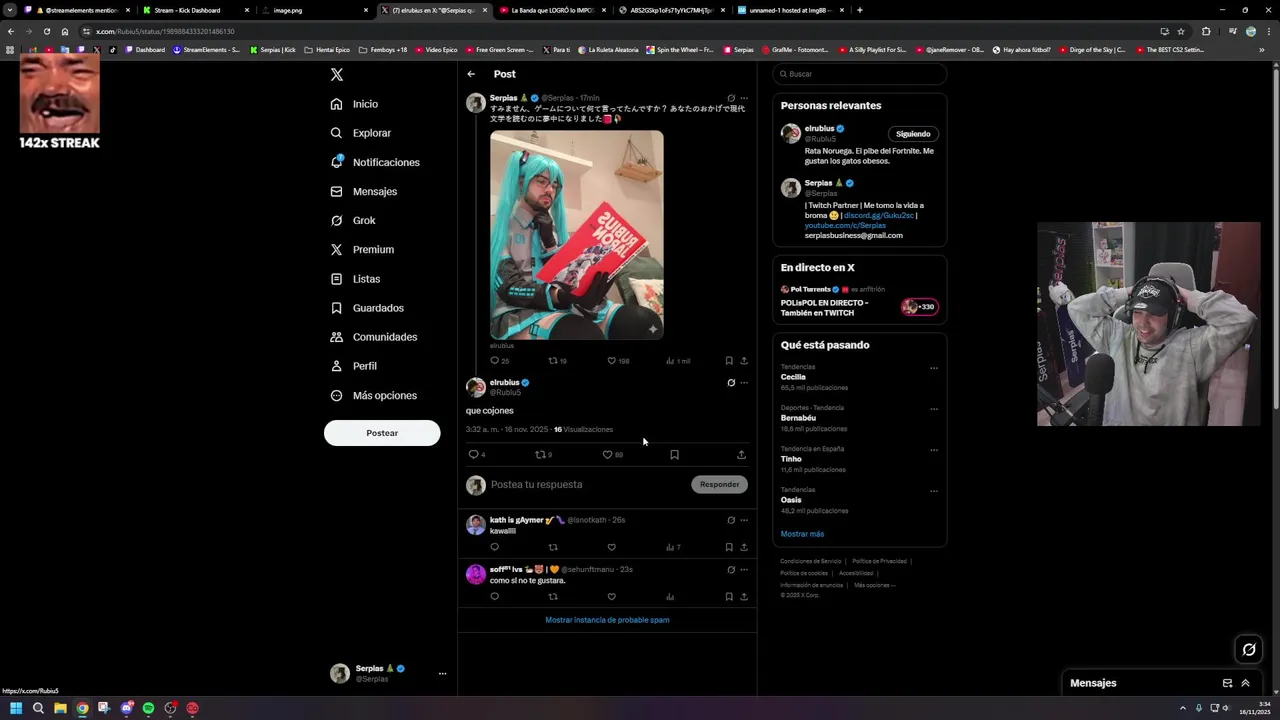Image resolution: width=1280 pixels, height=720 pixels.
Task: Open more options on elrubius post
Action: pos(743,383)
